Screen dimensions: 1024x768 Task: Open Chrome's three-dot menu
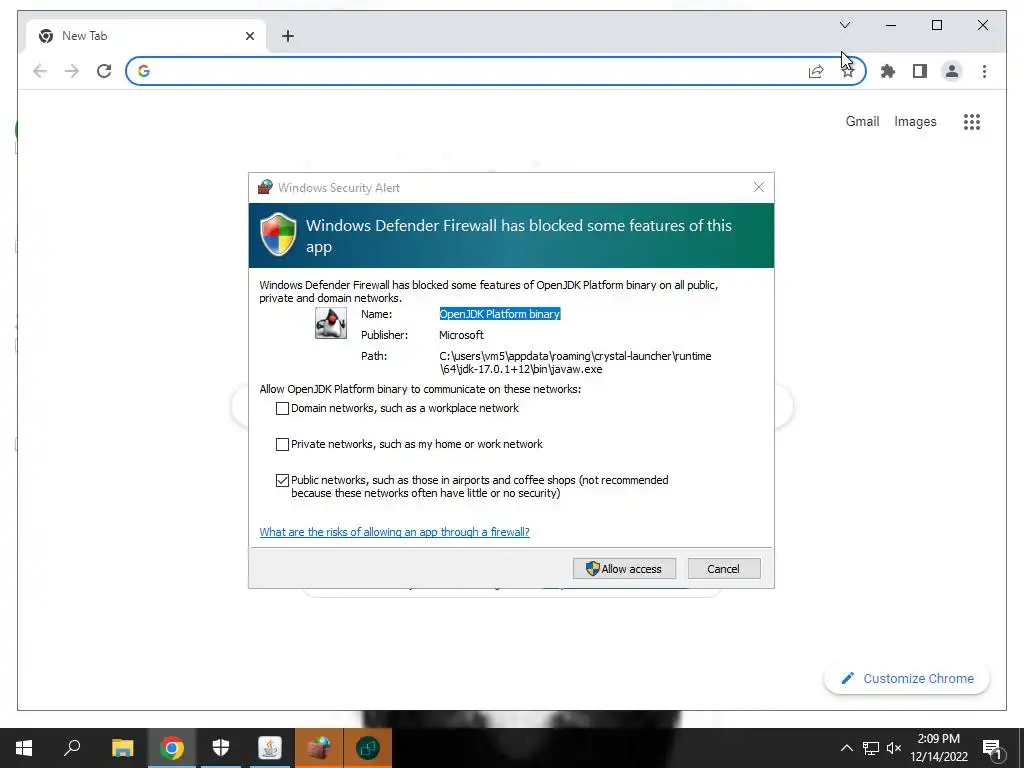(x=984, y=71)
